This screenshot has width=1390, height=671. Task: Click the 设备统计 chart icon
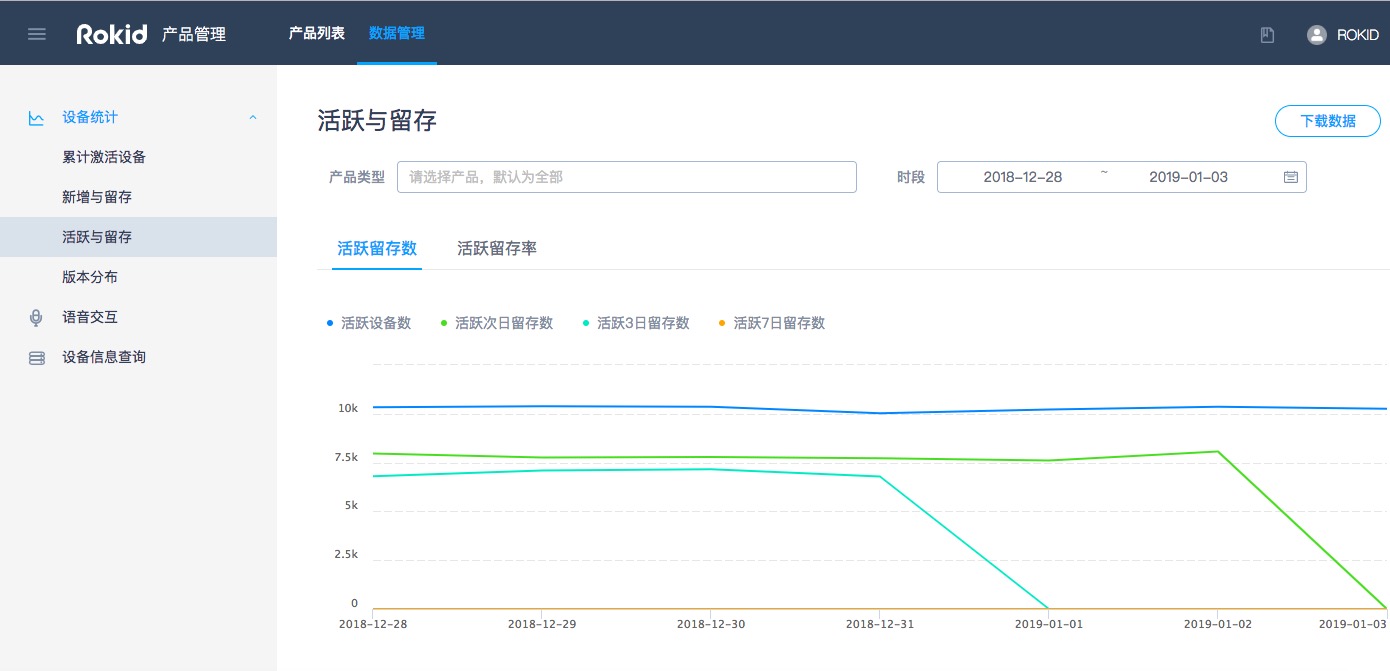pos(37,118)
